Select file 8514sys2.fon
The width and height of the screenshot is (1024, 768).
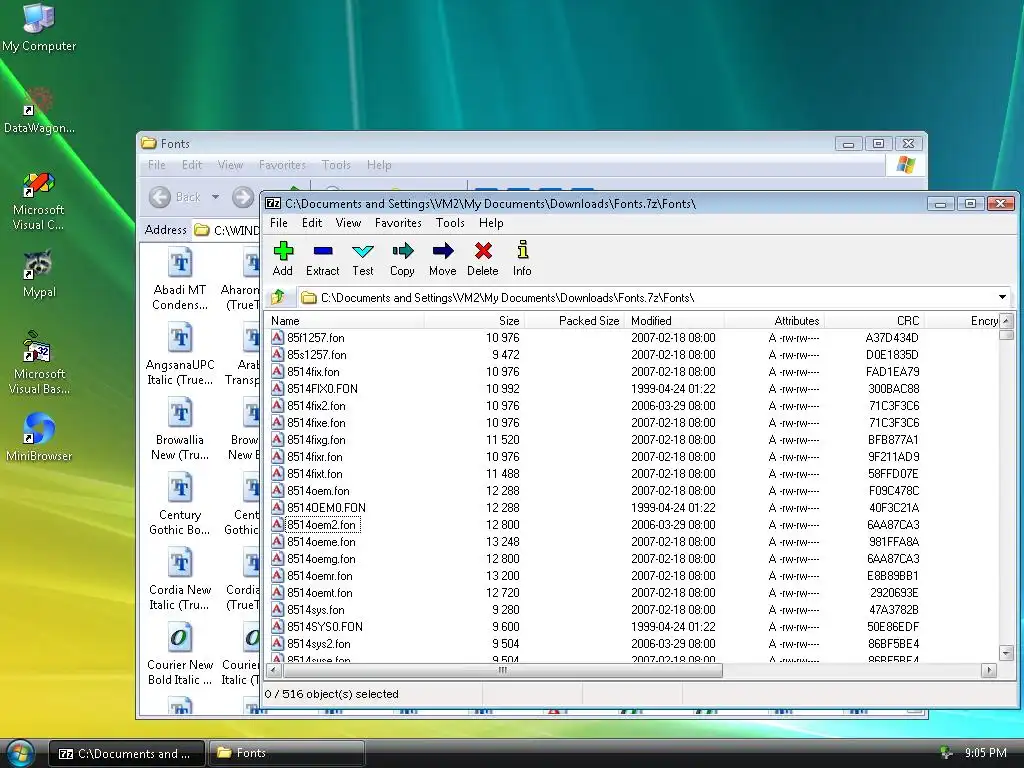point(319,643)
